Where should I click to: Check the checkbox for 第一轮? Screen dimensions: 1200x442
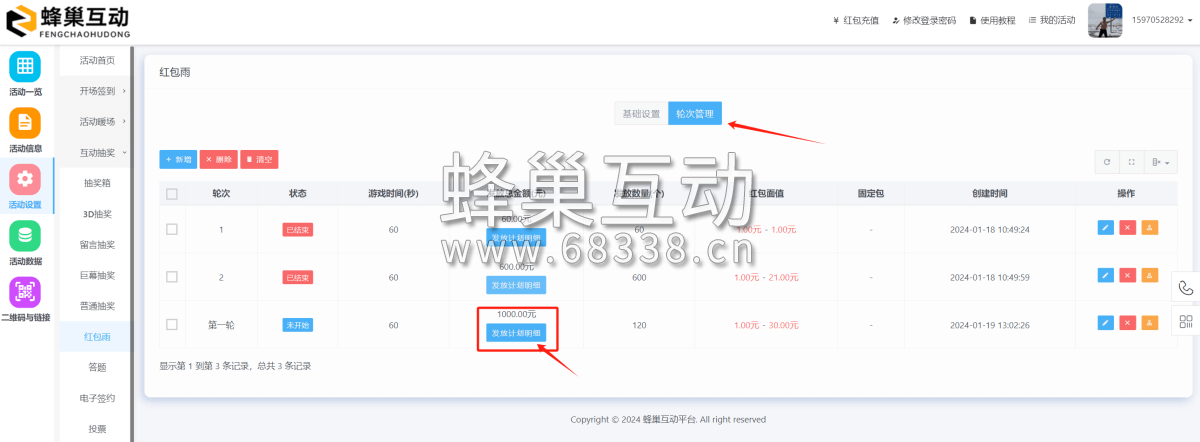[172, 324]
